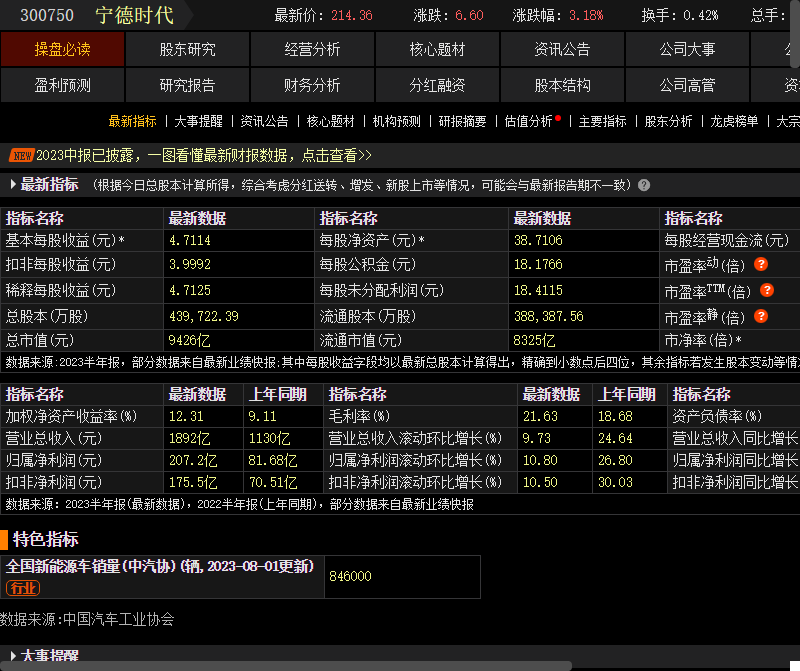Click the stock name 宁德时代
Viewport: 800px width, 671px height.
click(x=135, y=15)
